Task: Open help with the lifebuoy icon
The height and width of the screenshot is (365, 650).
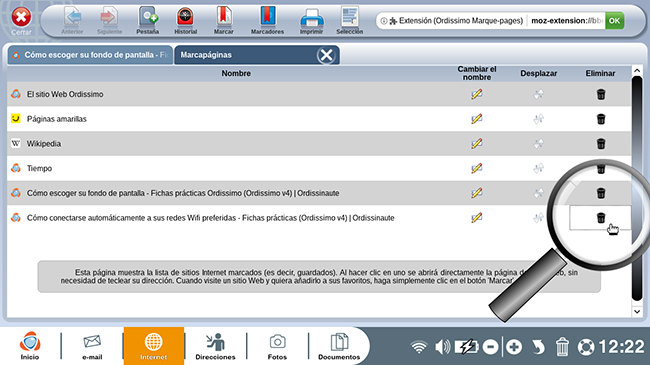Action: tap(586, 347)
